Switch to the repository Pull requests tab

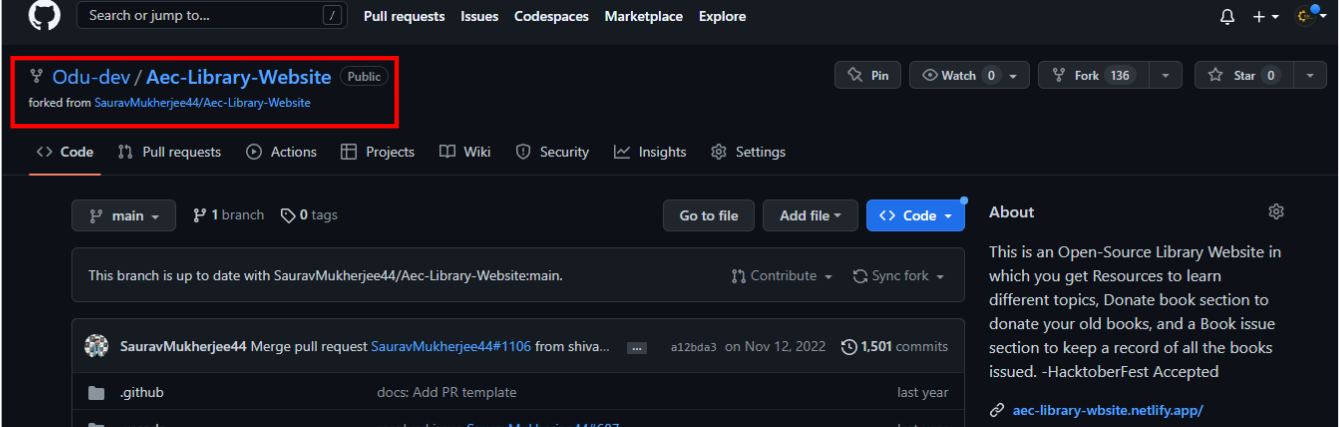[x=169, y=152]
